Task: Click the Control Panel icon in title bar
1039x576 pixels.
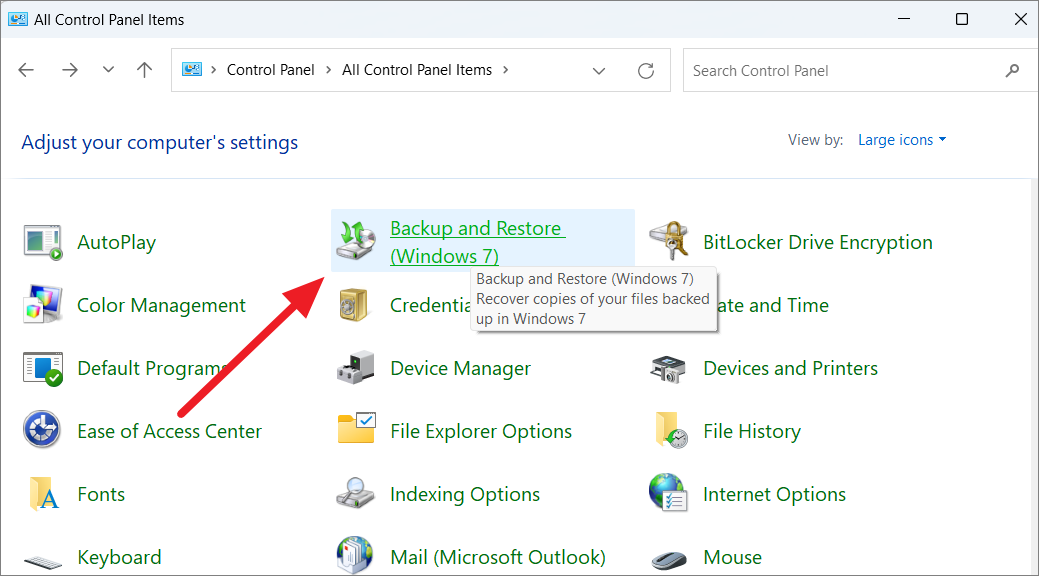Action: (x=18, y=19)
